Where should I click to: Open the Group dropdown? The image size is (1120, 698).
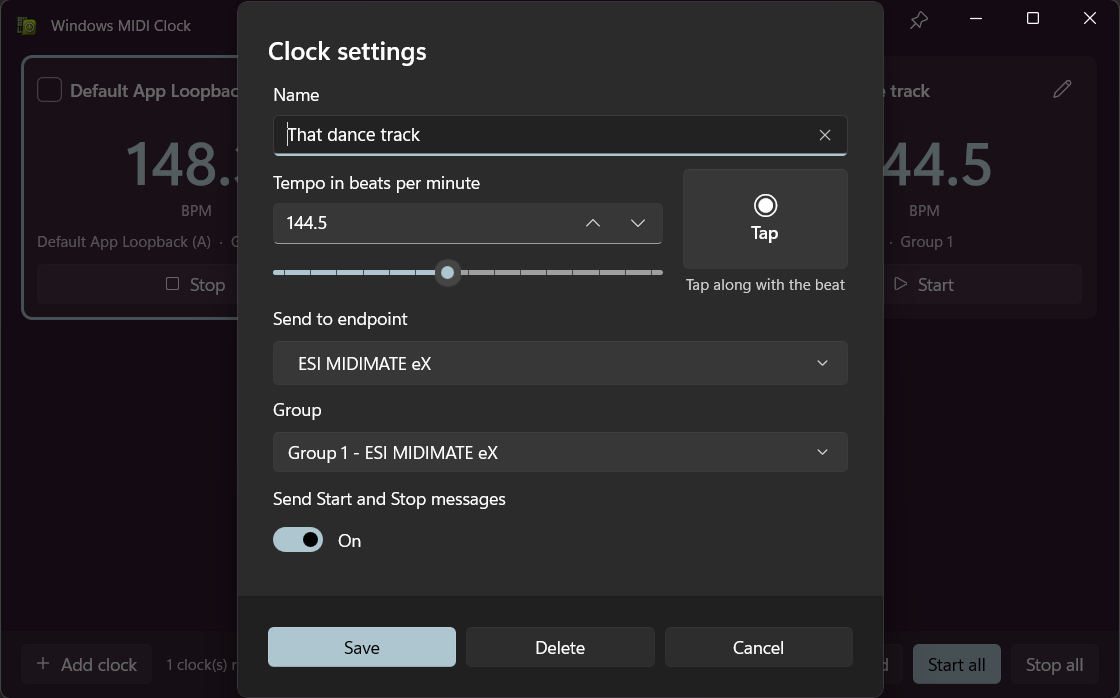pyautogui.click(x=560, y=452)
